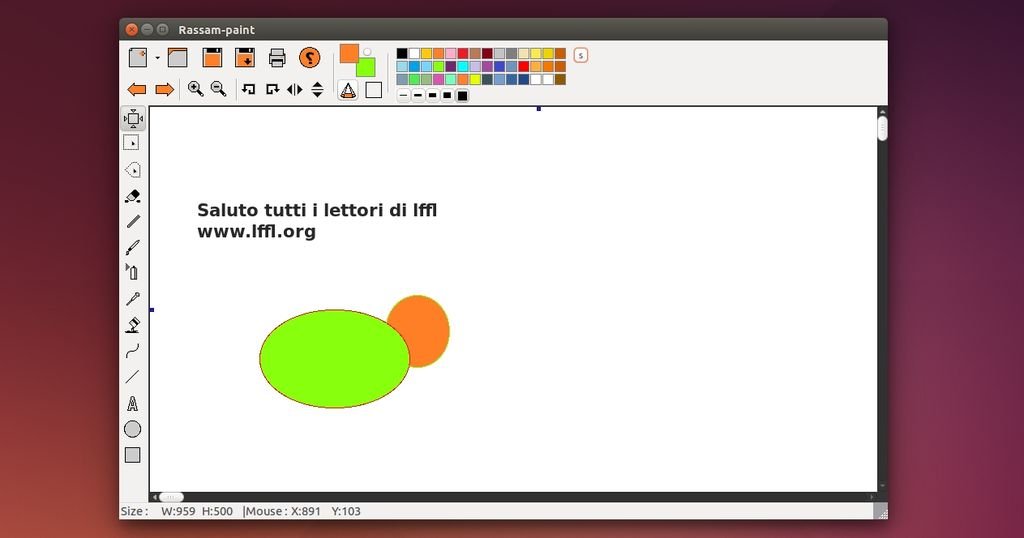The width and height of the screenshot is (1024, 538).
Task: Select the Curve tool
Action: [133, 352]
